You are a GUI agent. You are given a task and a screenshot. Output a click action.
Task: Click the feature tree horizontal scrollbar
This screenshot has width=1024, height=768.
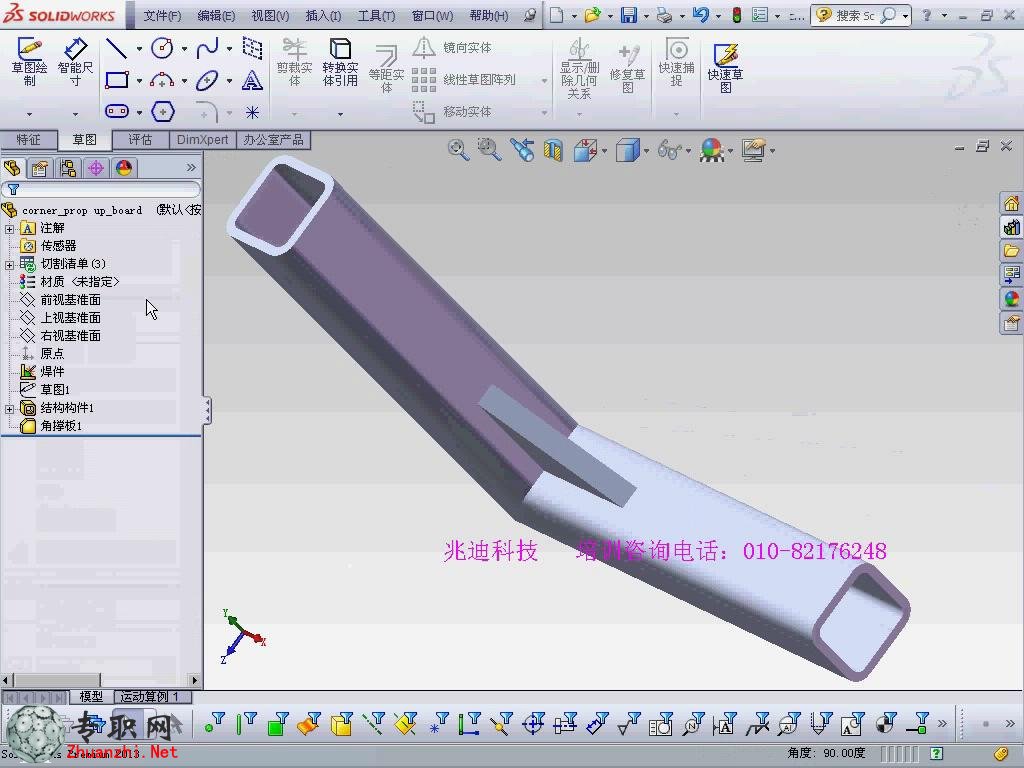[101, 680]
